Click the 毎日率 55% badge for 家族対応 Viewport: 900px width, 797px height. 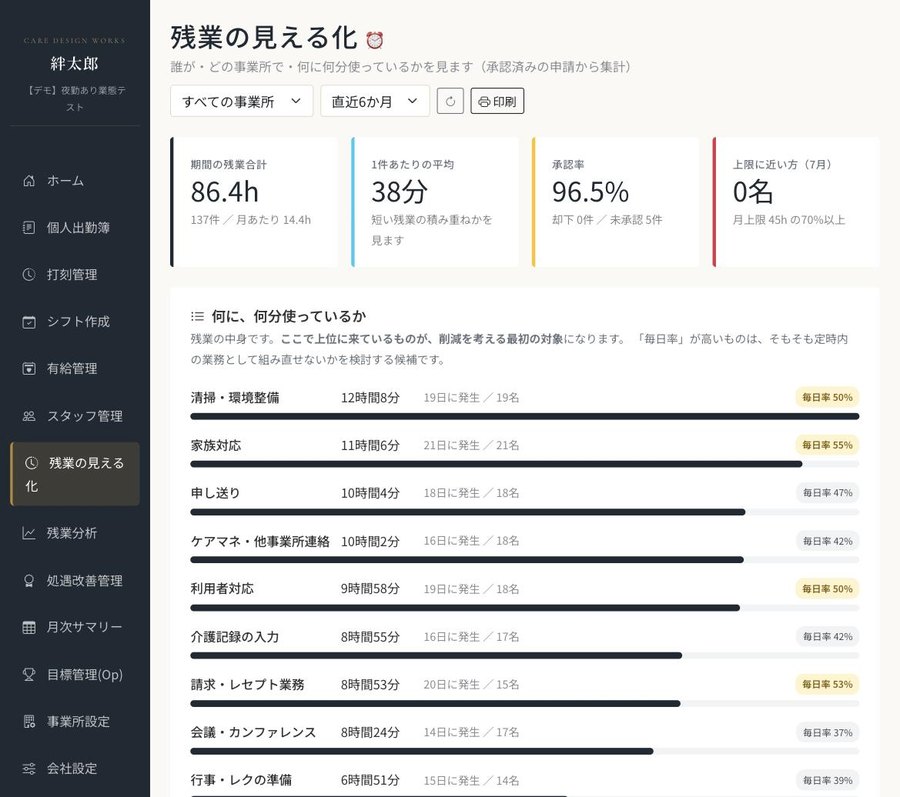point(827,445)
